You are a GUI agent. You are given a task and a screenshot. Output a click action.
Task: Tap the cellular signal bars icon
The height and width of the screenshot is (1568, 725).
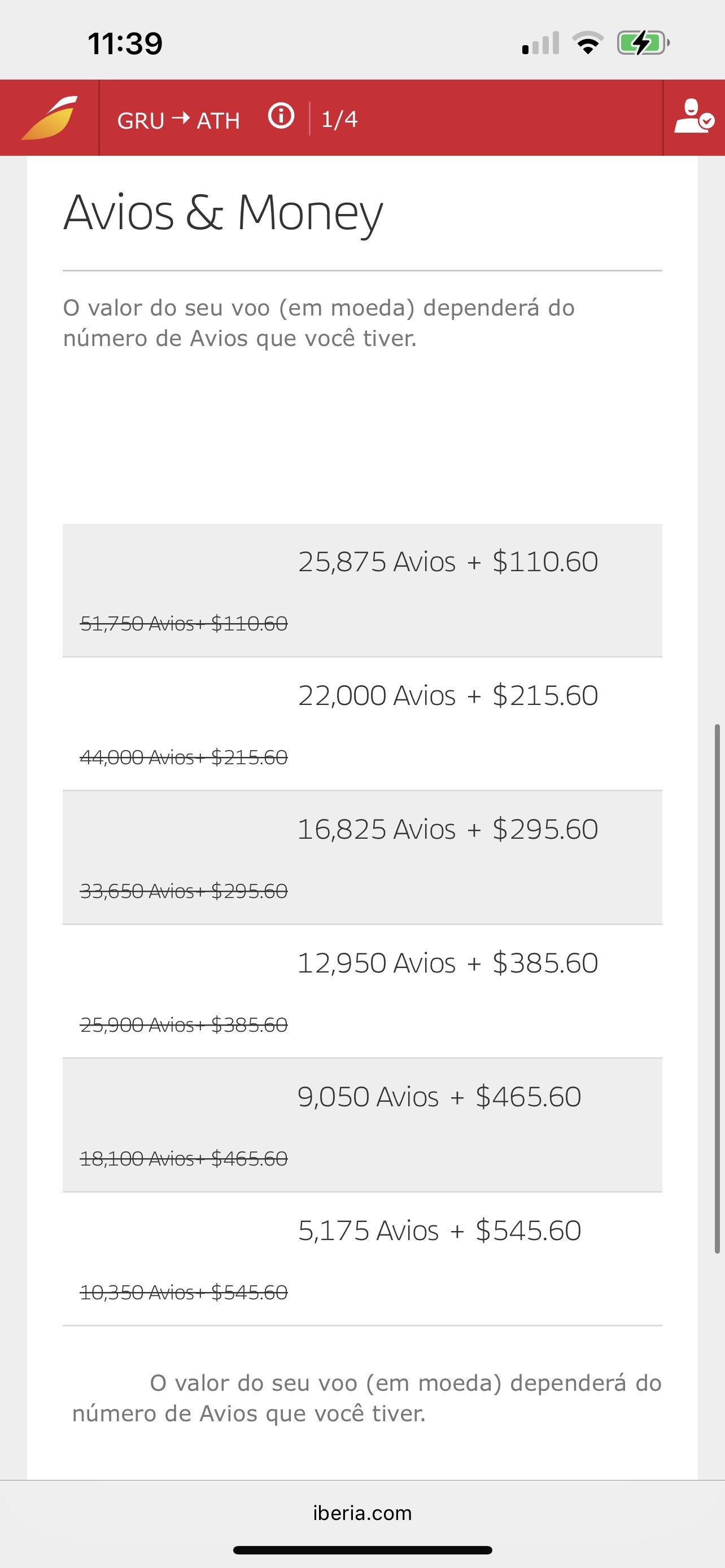(x=540, y=43)
